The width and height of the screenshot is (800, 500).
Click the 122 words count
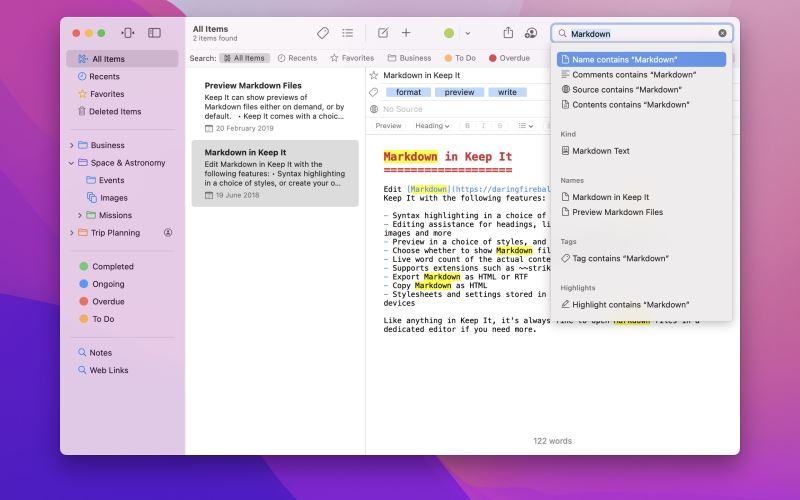553,441
